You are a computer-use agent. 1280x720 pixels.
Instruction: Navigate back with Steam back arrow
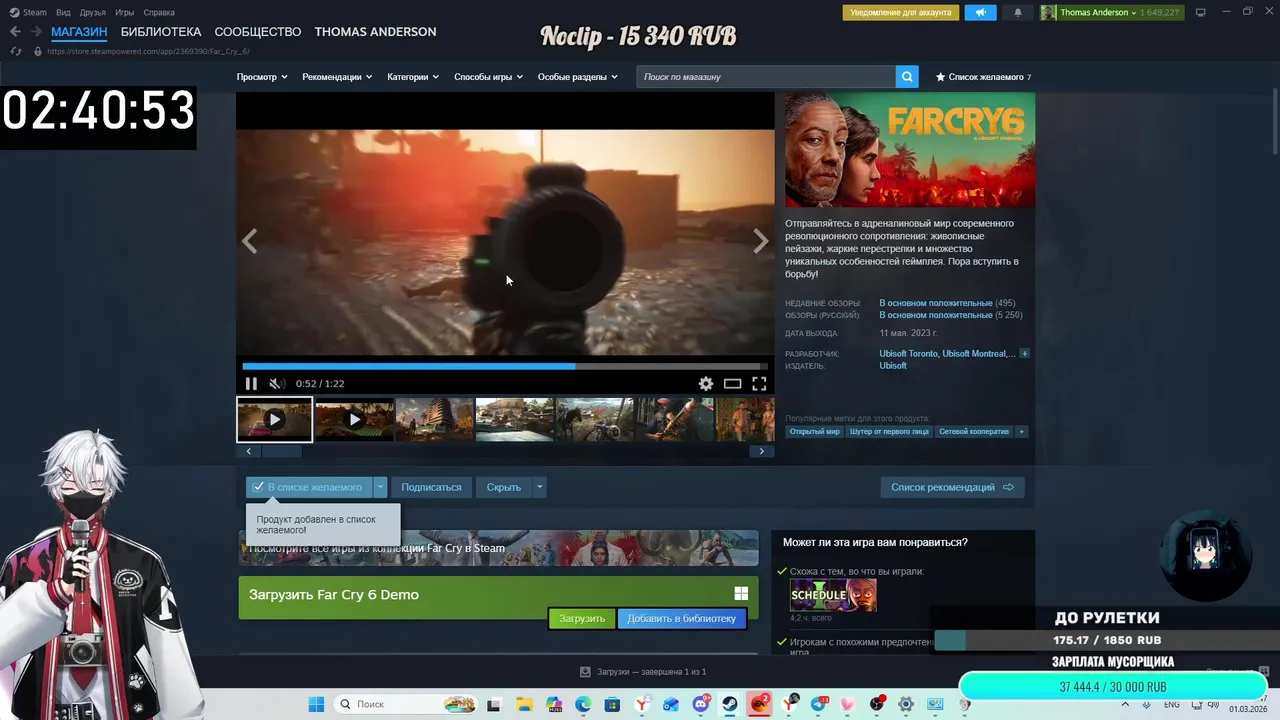(x=15, y=32)
